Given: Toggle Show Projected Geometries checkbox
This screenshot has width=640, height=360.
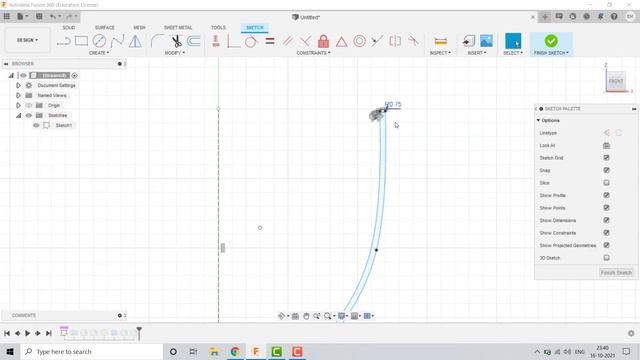Looking at the screenshot, I should 607,245.
